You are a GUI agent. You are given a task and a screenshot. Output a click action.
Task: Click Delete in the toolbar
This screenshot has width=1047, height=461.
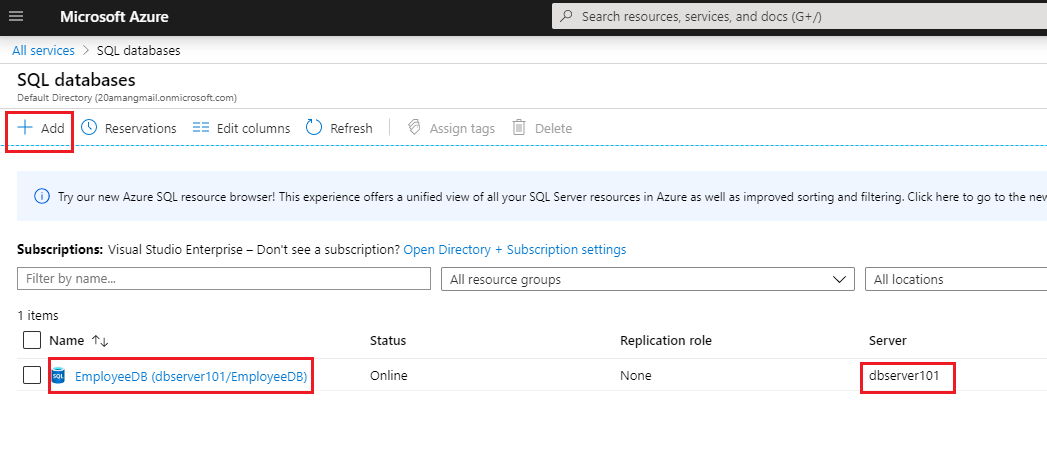point(542,128)
